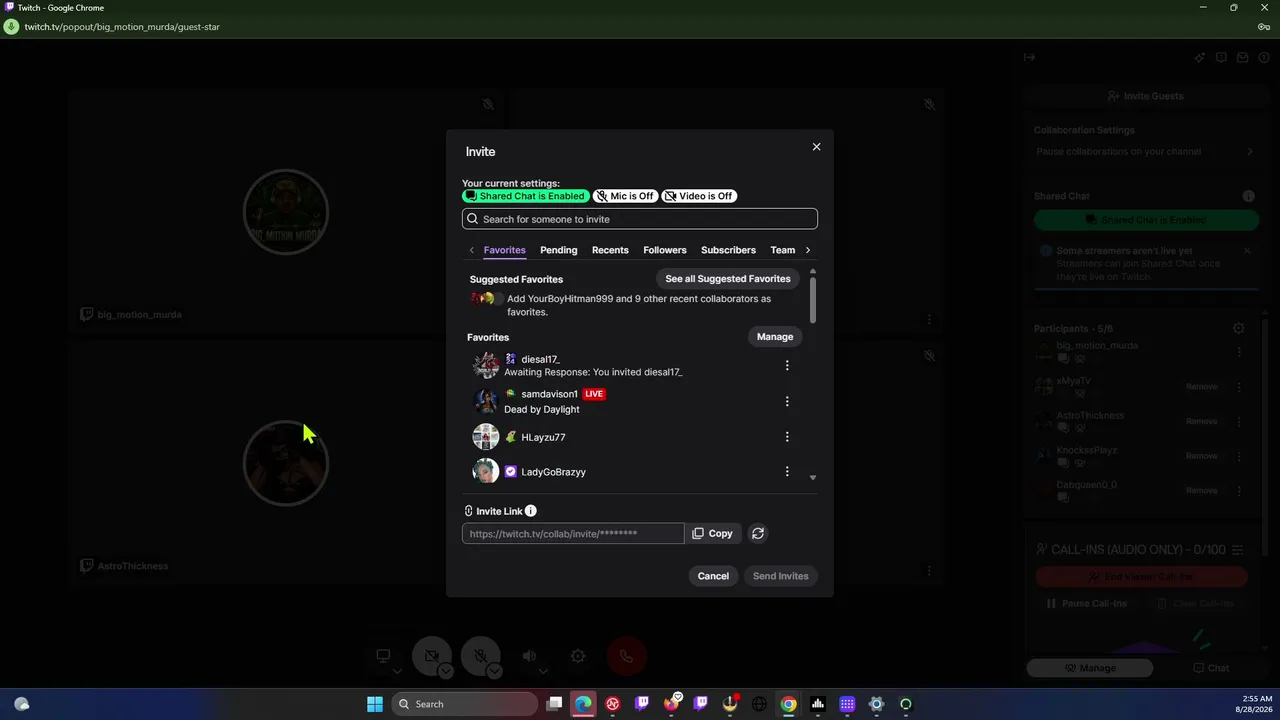Remove xMyaTV from participants

tap(1201, 387)
